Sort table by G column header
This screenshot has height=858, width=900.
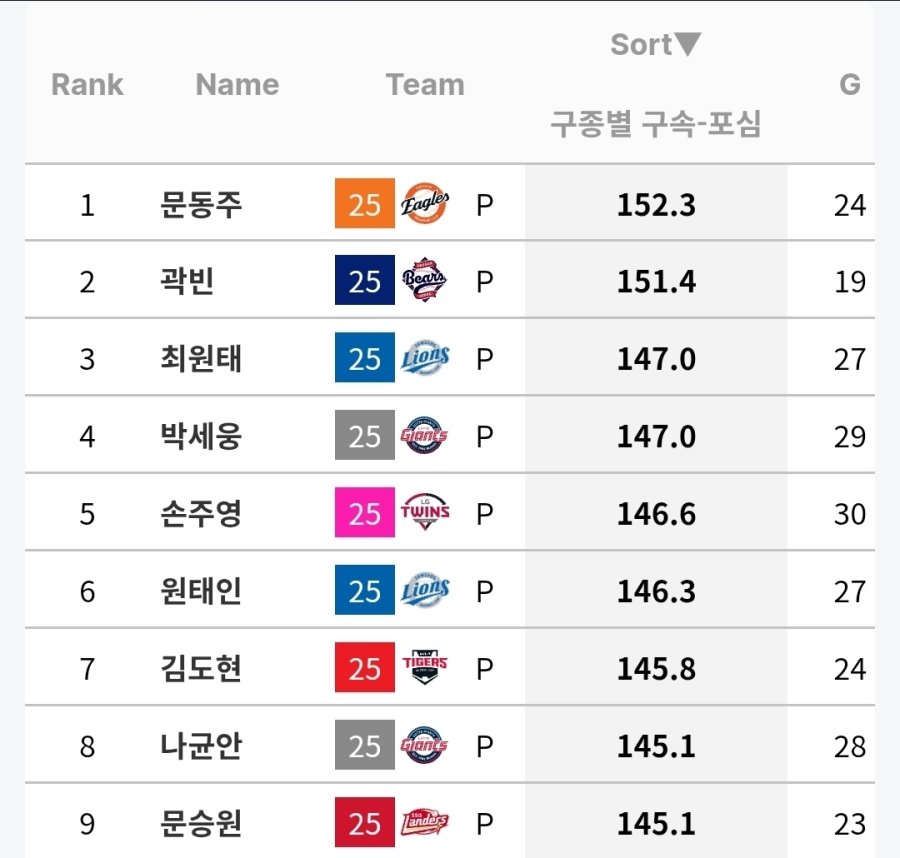[x=849, y=85]
